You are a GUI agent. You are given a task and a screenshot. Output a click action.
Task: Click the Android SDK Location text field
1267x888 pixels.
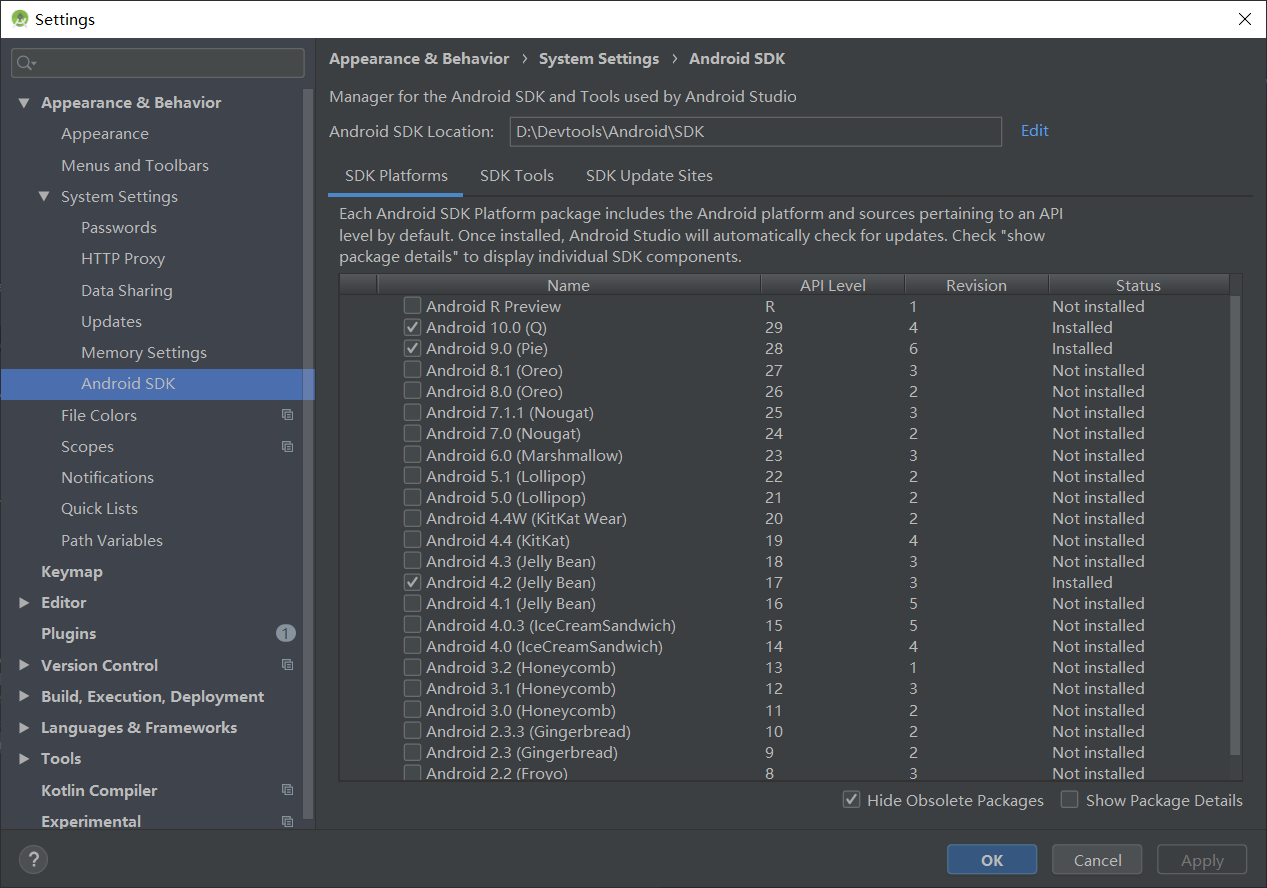click(x=756, y=131)
